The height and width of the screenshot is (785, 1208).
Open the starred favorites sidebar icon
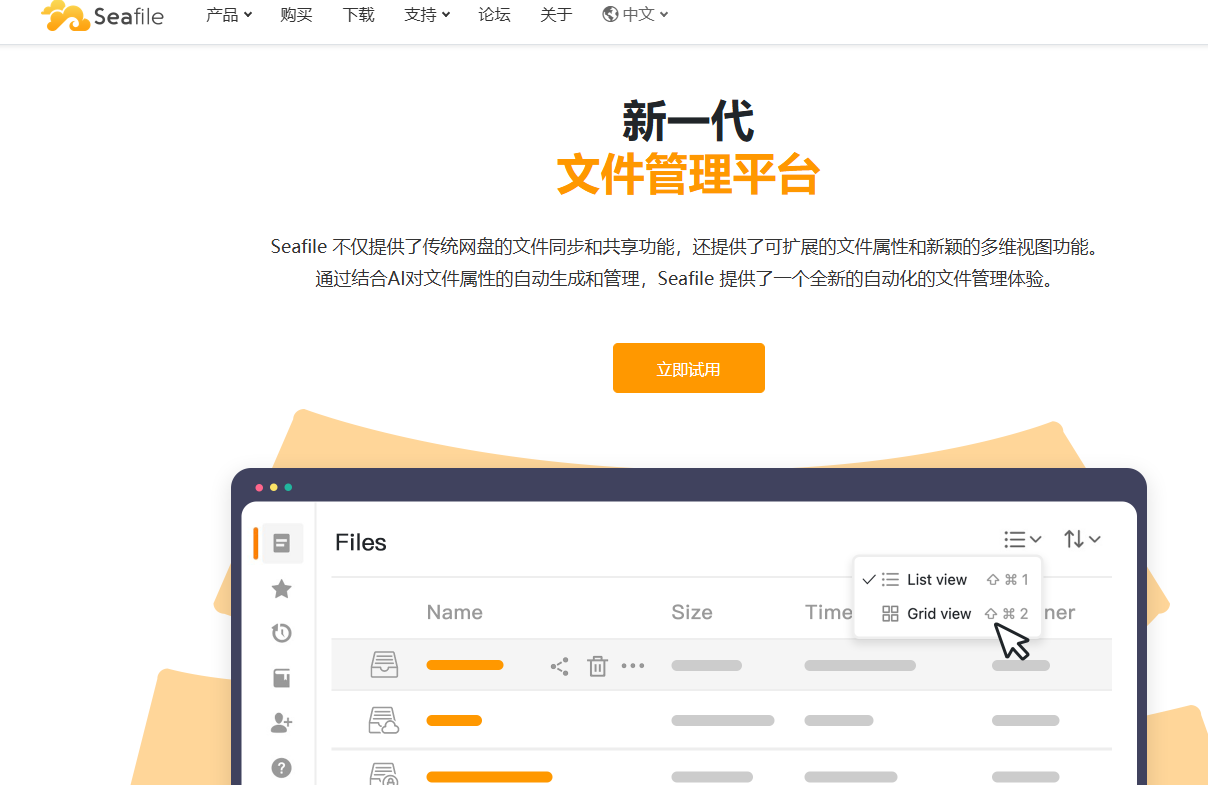coord(282,589)
